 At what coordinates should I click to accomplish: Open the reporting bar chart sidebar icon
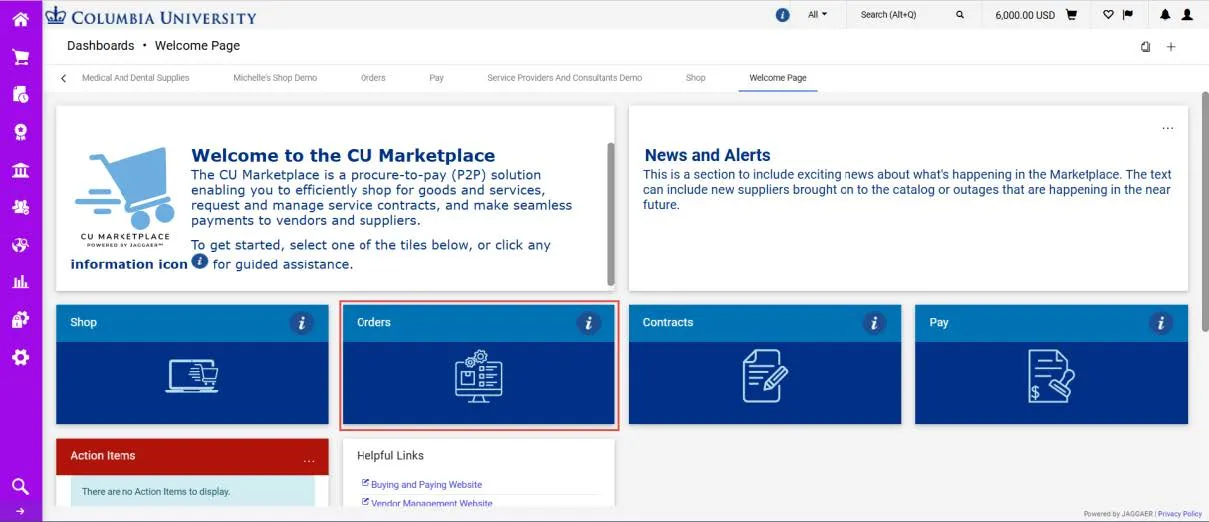pyautogui.click(x=20, y=282)
